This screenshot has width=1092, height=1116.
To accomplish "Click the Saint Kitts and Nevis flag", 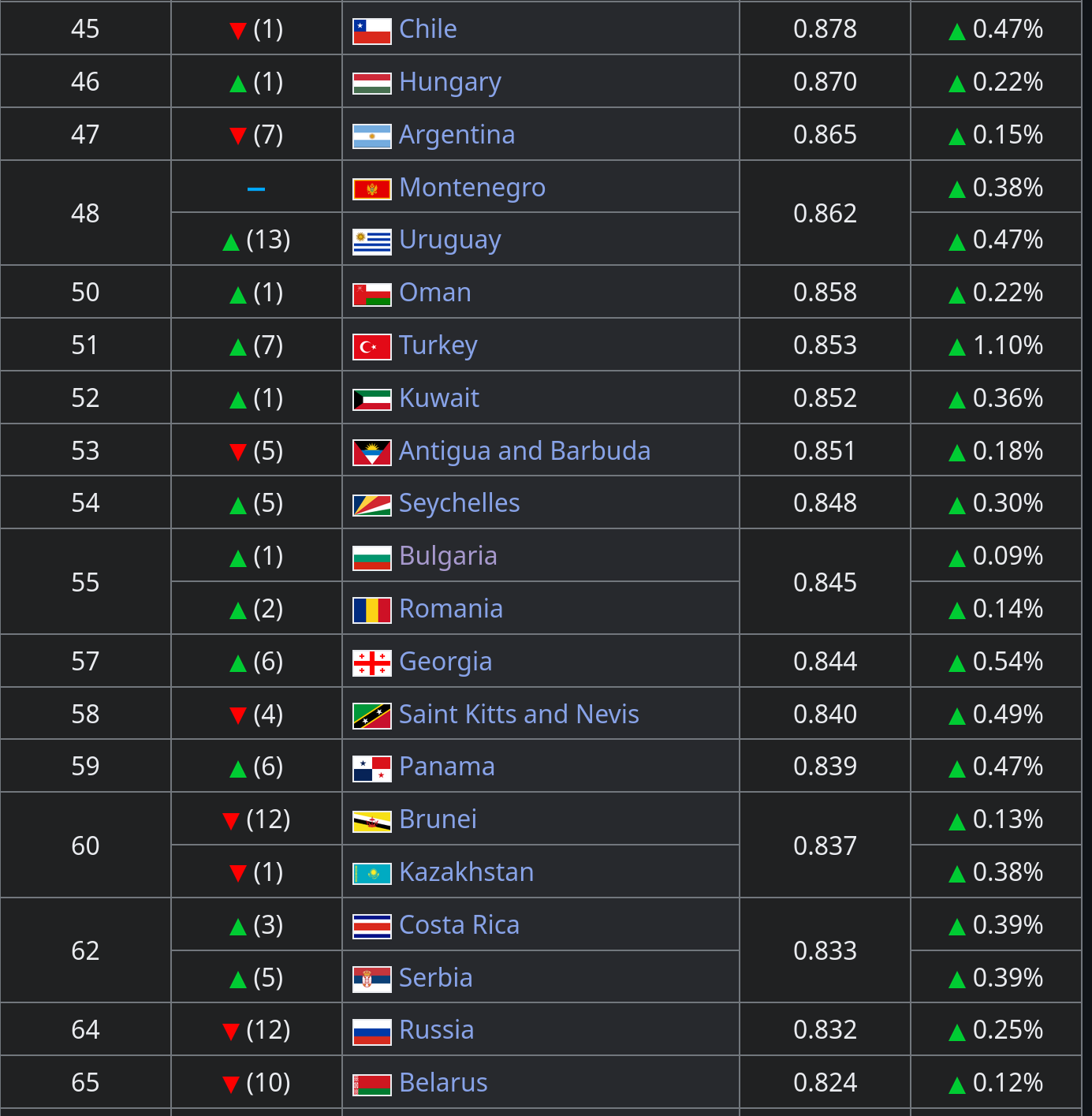I will 371,716.
